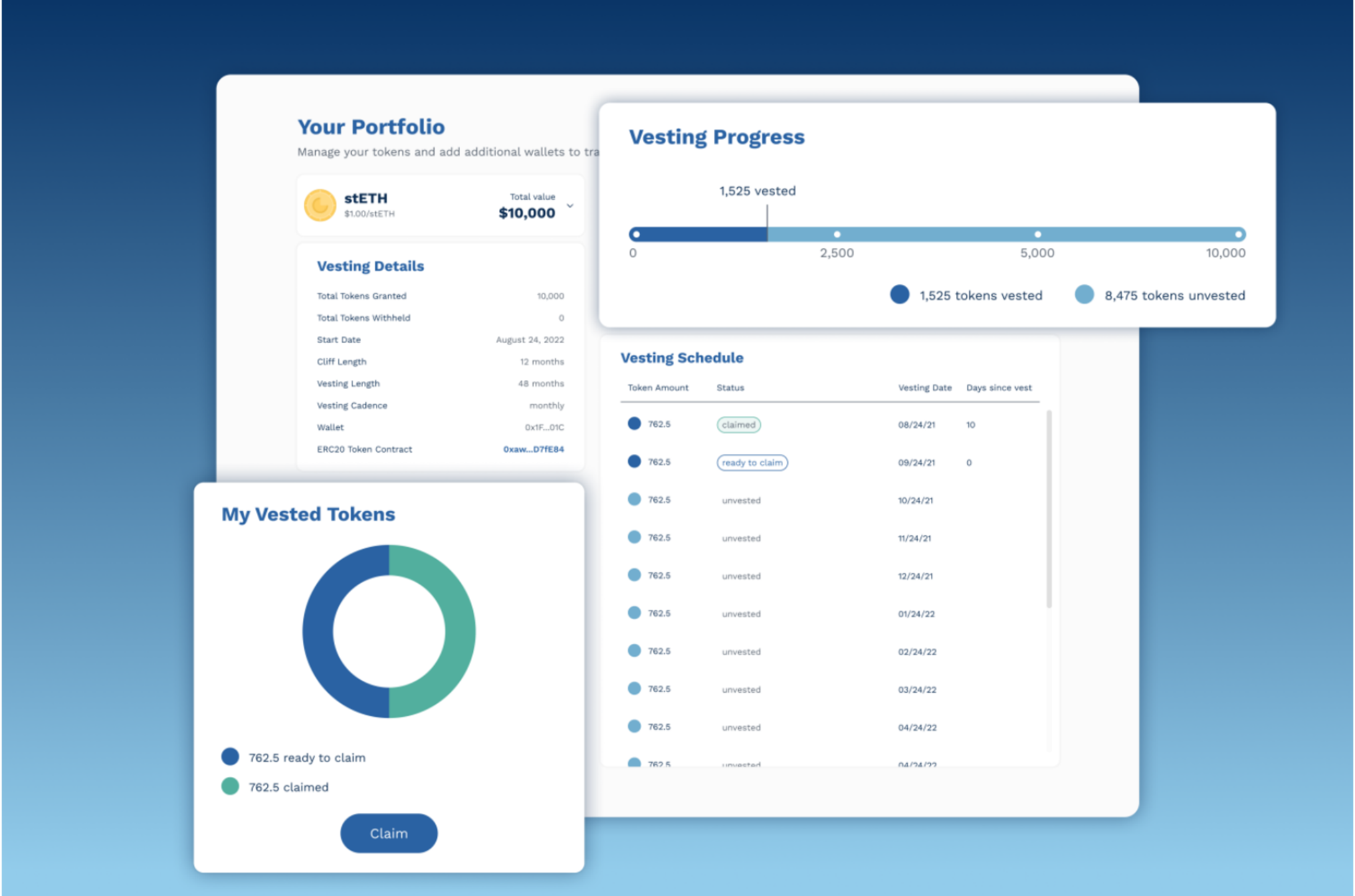Click the blue ready-to-claim donut segment

click(x=318, y=632)
